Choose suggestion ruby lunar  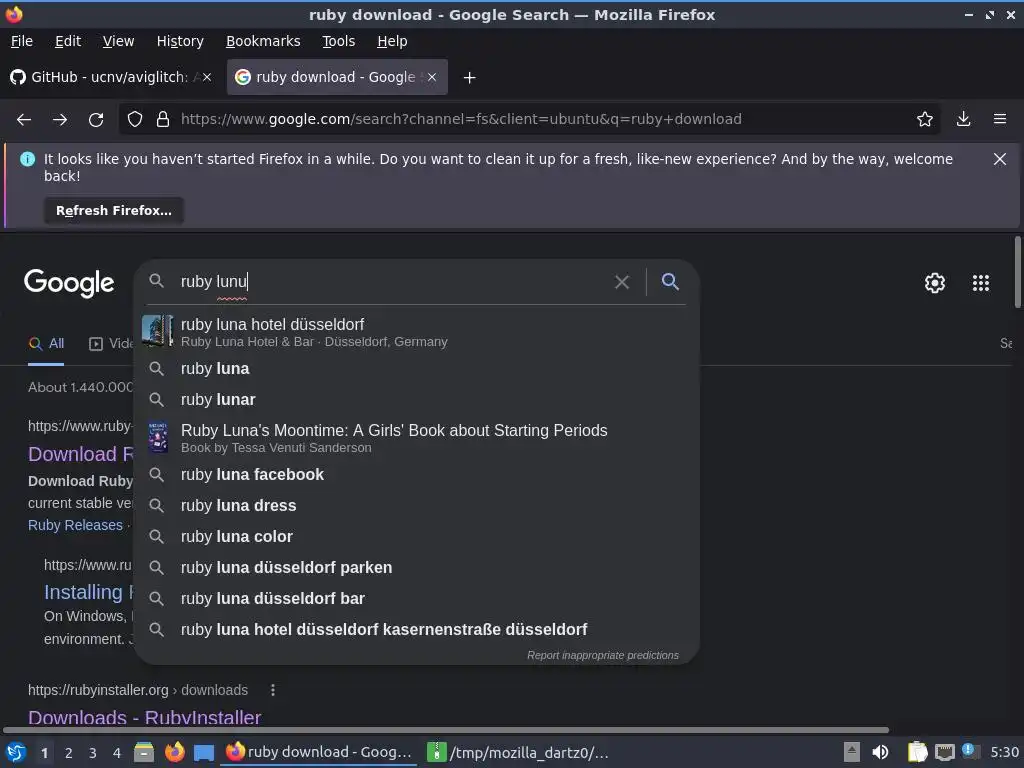click(x=417, y=400)
